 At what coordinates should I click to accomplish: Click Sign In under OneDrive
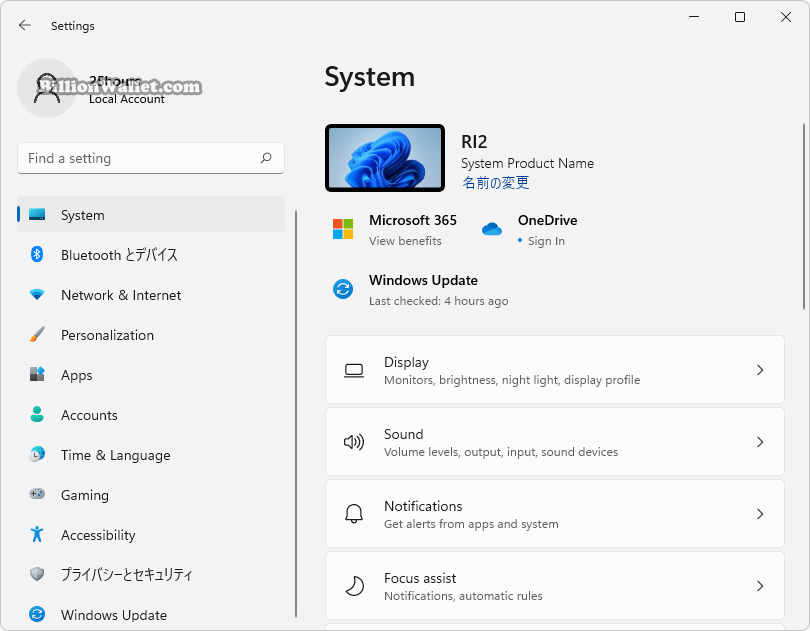click(x=546, y=241)
